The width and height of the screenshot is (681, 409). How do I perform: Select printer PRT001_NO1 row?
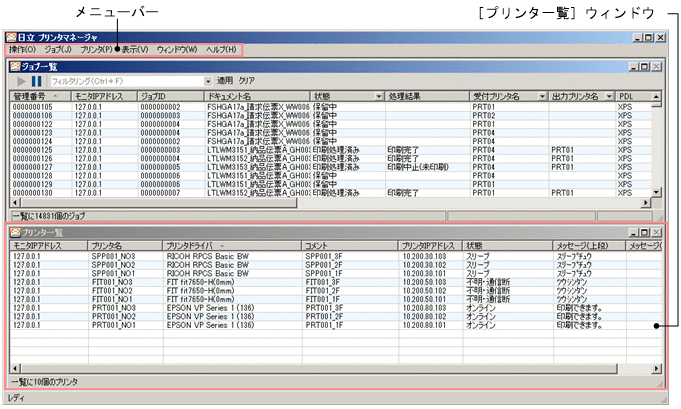pyautogui.click(x=336, y=325)
